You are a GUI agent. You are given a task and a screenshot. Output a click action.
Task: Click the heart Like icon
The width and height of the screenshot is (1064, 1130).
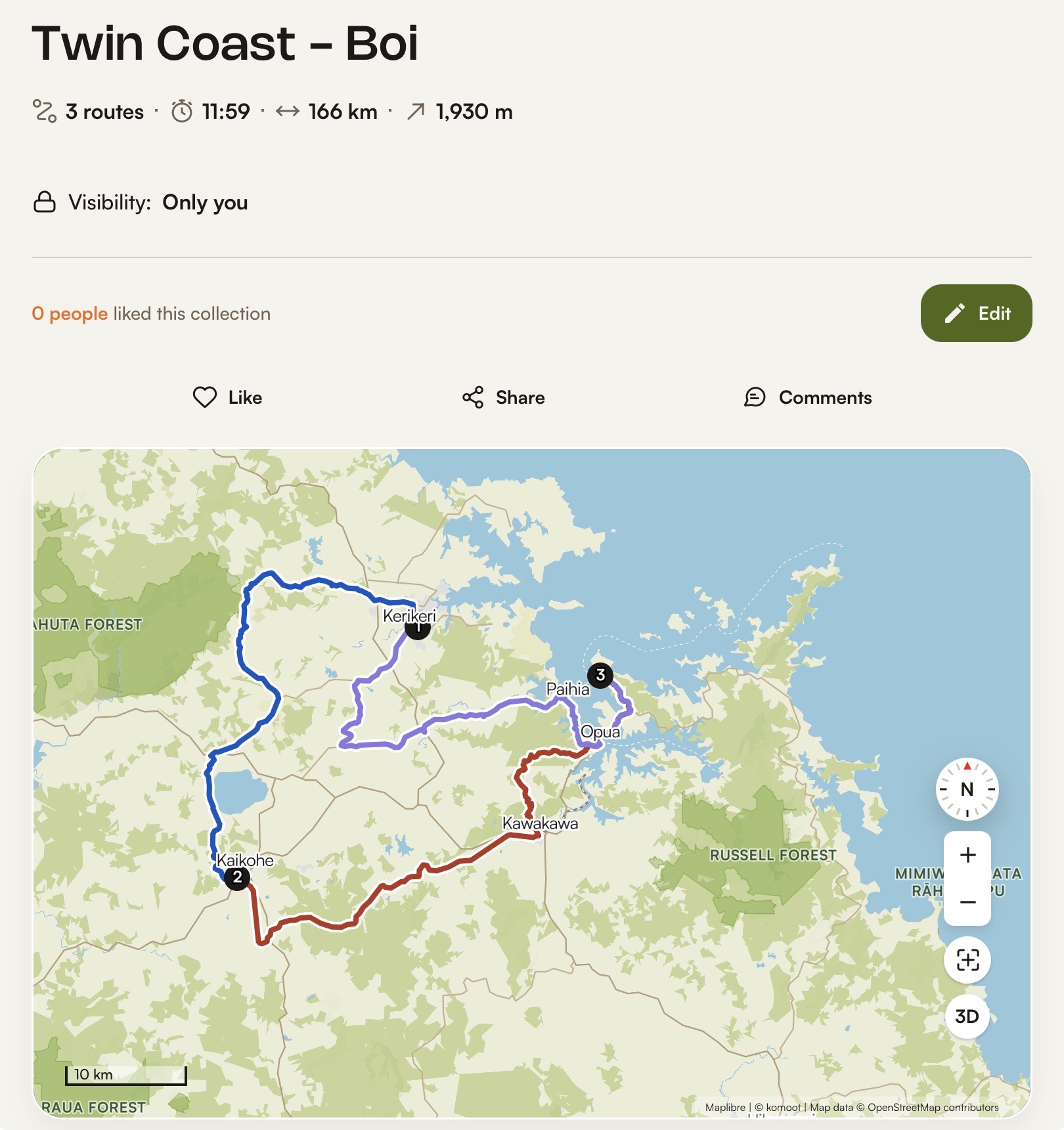(205, 397)
